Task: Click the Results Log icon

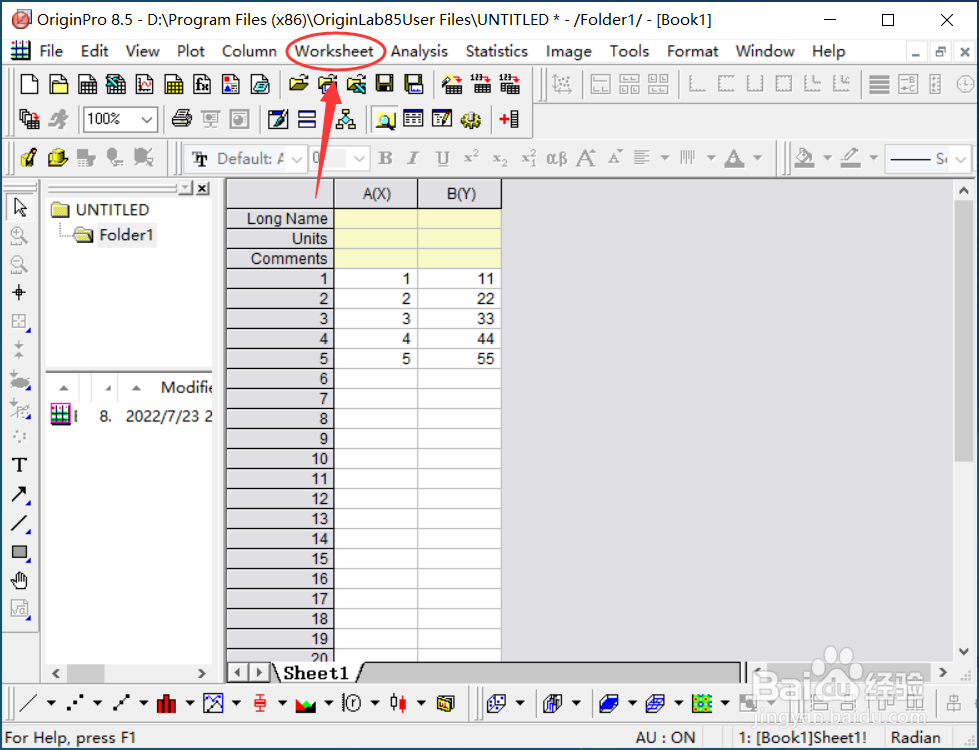Action: (x=413, y=119)
